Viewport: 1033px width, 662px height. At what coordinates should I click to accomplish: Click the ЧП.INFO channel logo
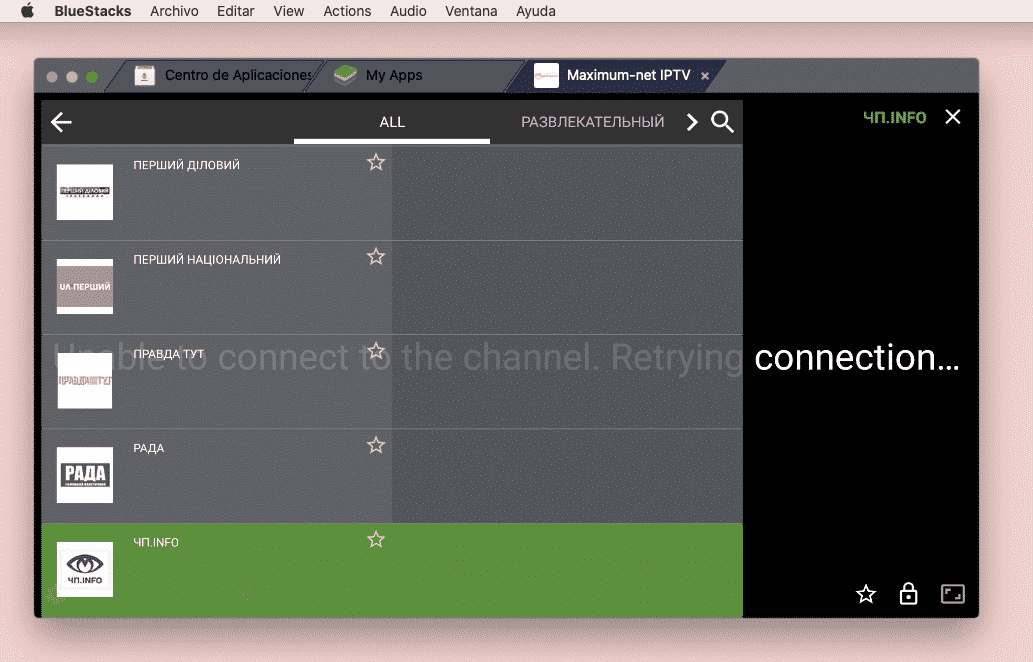(85, 569)
